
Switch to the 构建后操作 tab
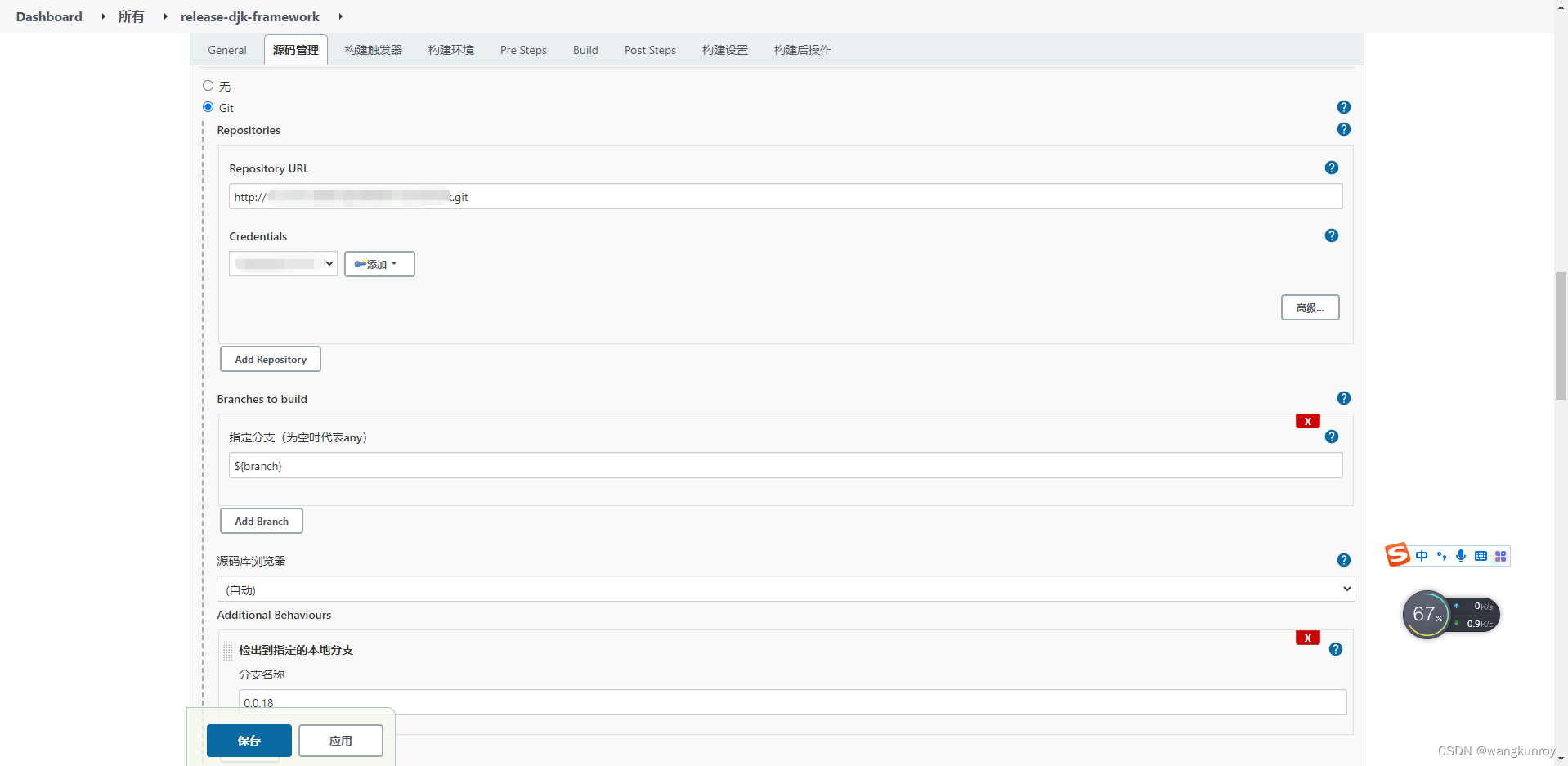point(803,50)
